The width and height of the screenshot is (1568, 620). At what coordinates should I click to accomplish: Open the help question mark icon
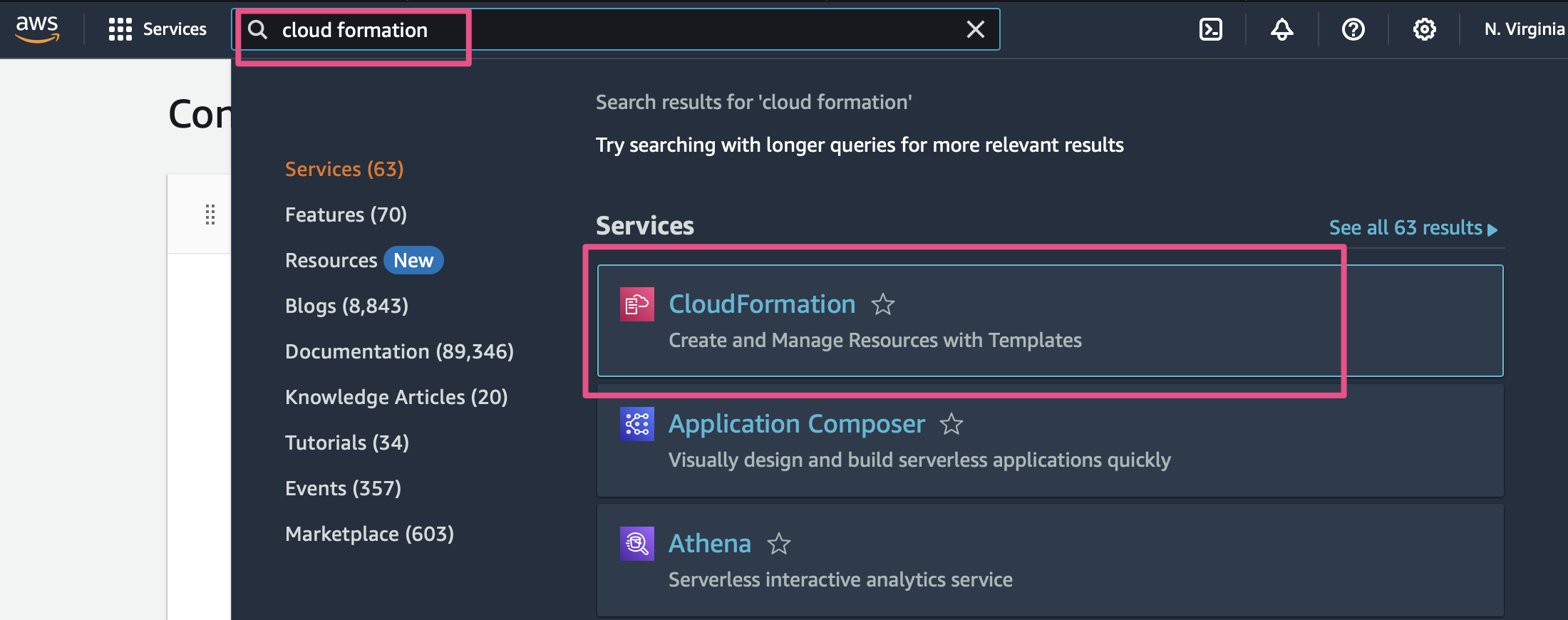pos(1353,29)
